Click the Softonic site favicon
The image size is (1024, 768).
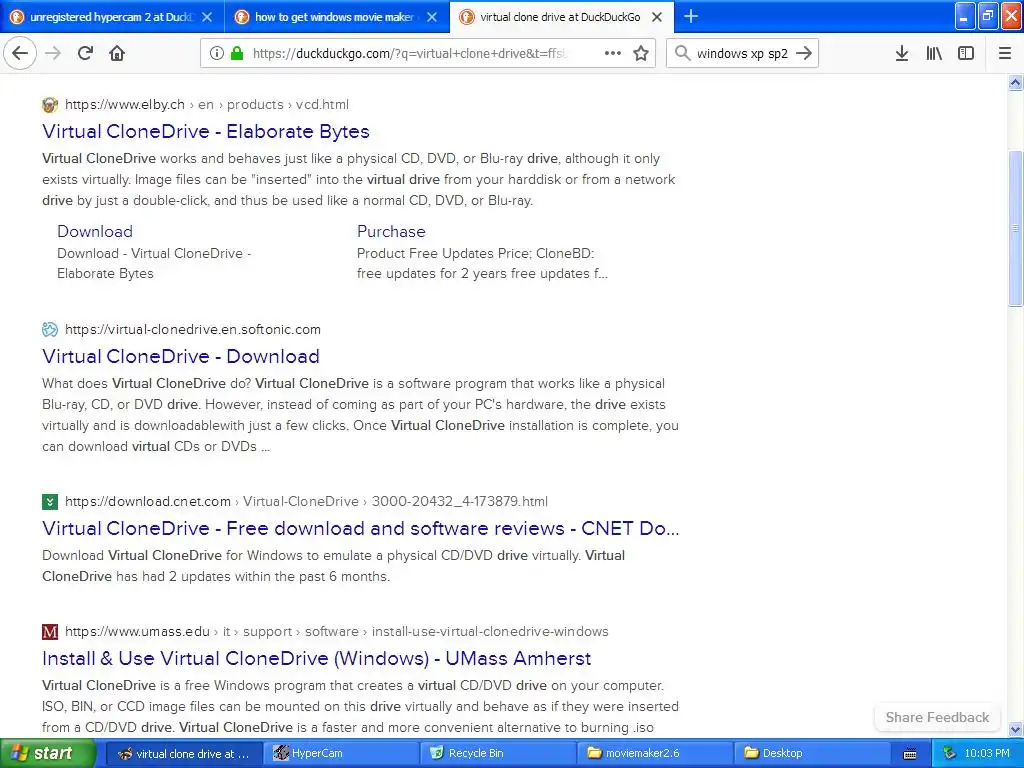[50, 329]
